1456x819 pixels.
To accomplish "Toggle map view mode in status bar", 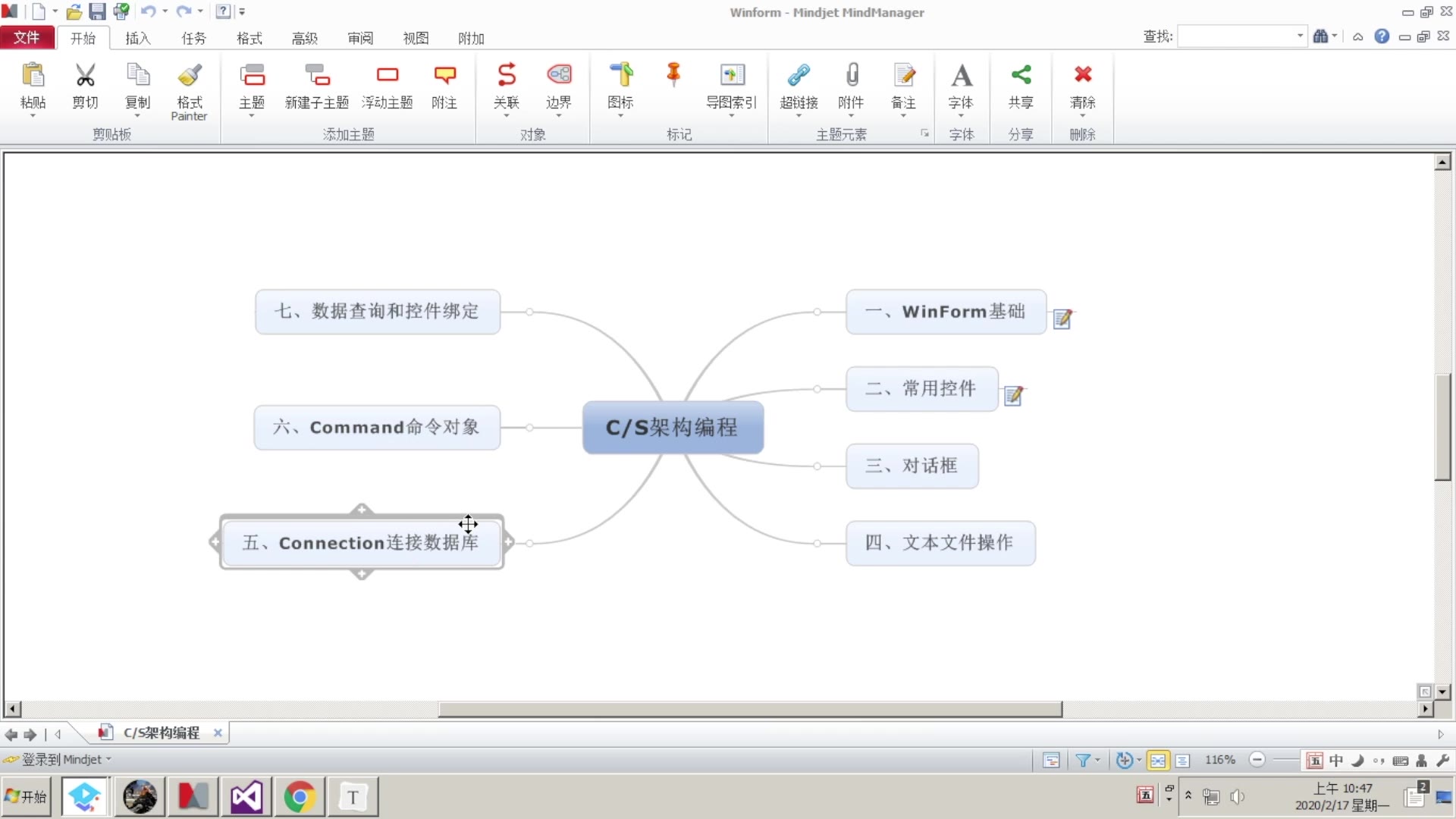I will point(1157,760).
